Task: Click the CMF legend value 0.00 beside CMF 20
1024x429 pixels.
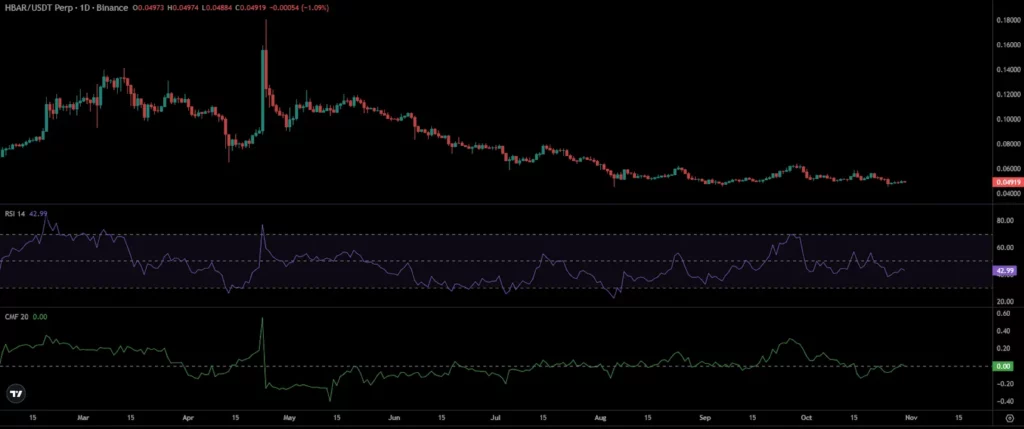Action: [x=40, y=317]
